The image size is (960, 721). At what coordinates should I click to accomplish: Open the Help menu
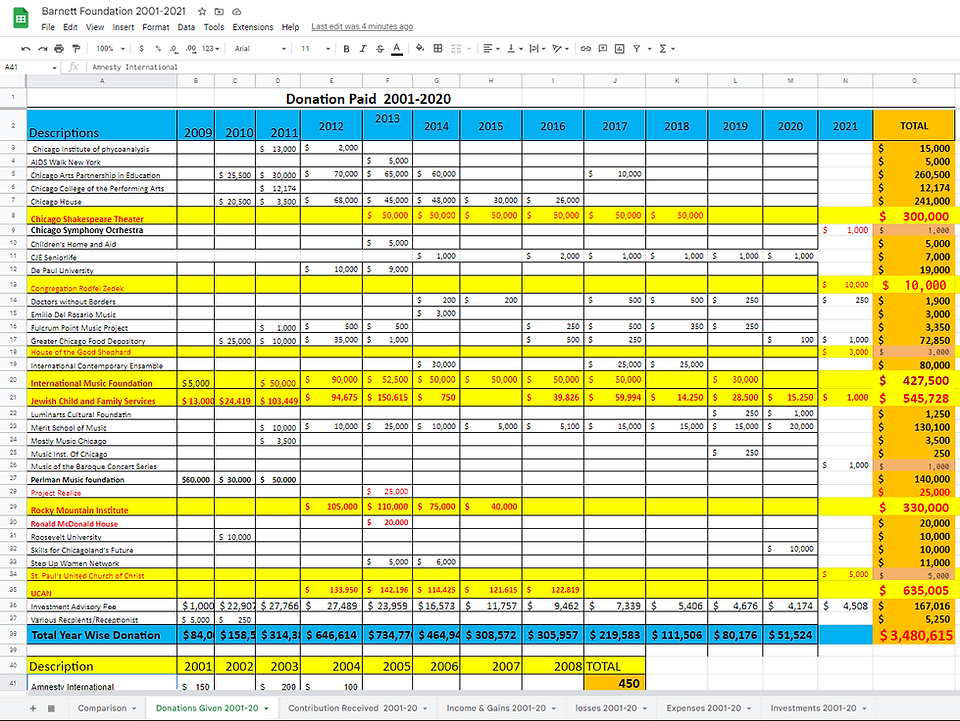pyautogui.click(x=290, y=27)
